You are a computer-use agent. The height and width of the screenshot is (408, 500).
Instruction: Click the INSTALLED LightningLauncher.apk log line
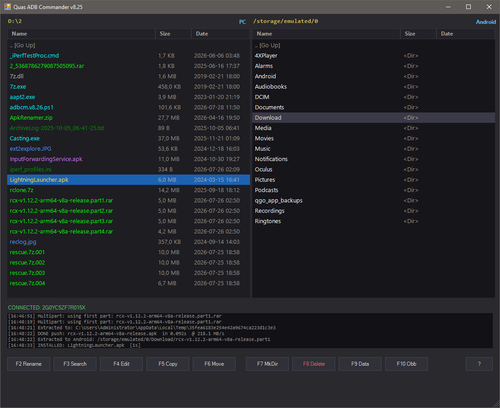tap(74, 345)
